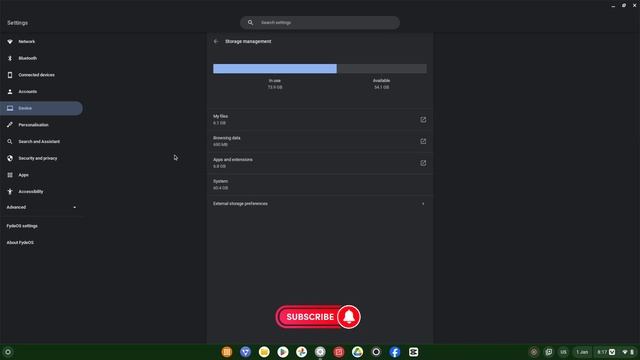Open the yellow Files app on shelf
The width and height of the screenshot is (640, 360).
point(264,352)
